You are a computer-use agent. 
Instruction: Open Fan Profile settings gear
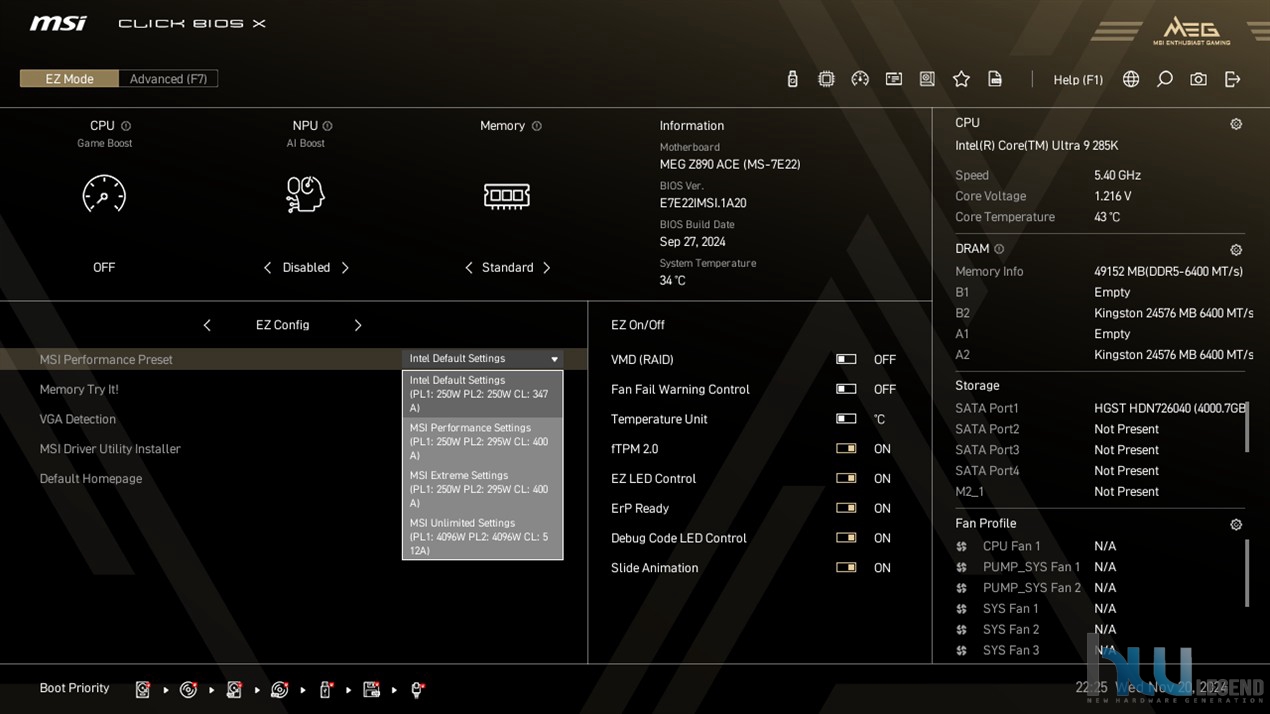(x=1236, y=524)
